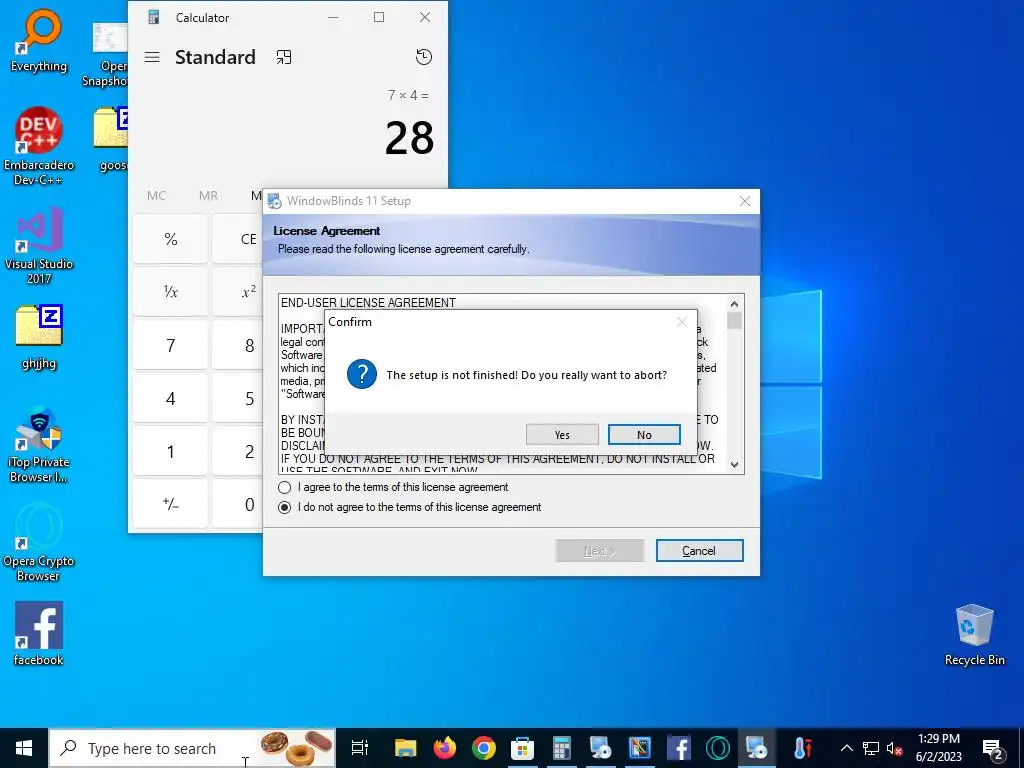This screenshot has width=1024, height=768.
Task: Click thermometer tray icon in taskbar
Action: (x=803, y=748)
